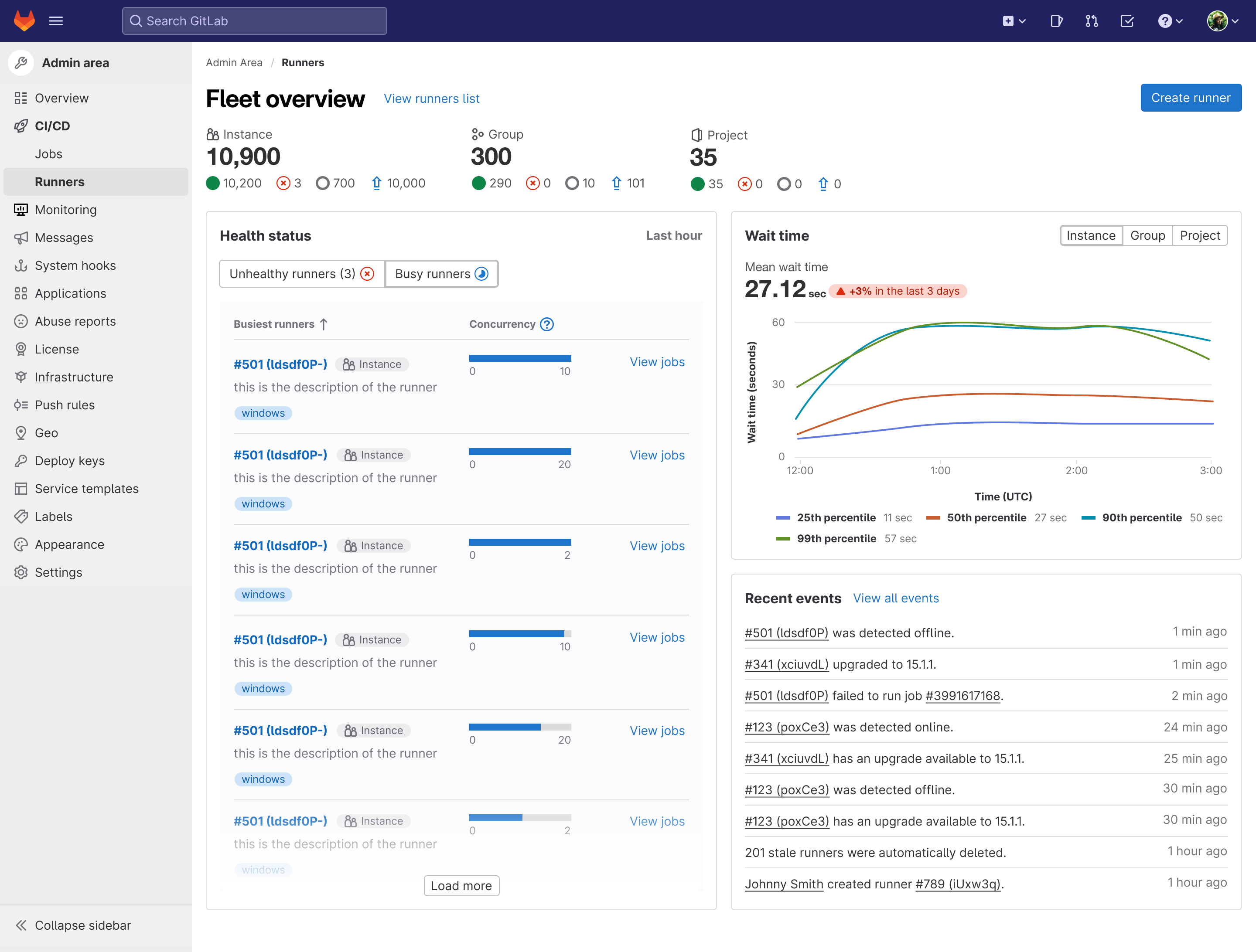
Task: Switch to the Group wait time tab
Action: tap(1148, 236)
